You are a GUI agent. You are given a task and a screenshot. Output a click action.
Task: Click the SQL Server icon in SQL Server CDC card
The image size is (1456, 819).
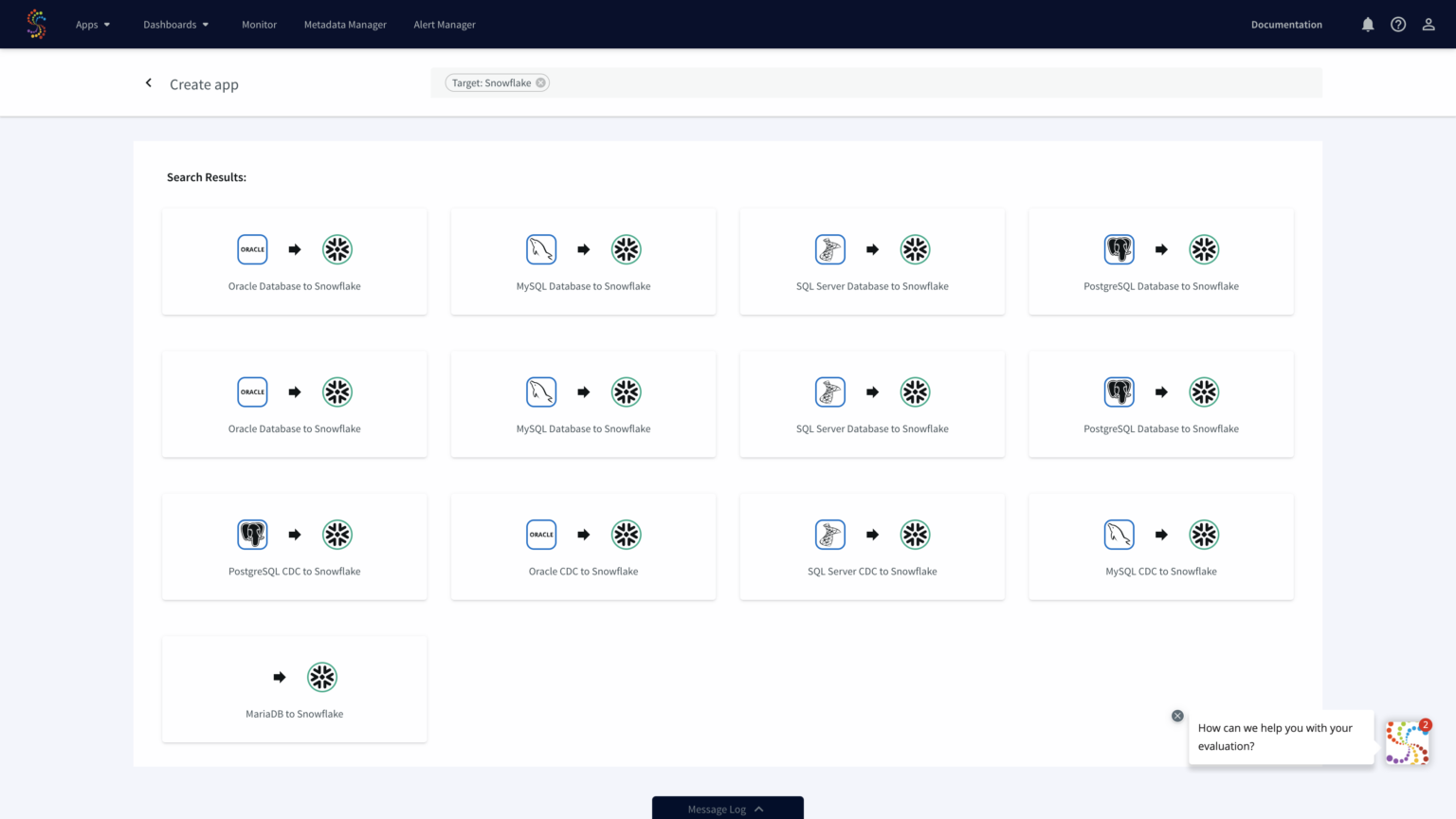point(830,534)
